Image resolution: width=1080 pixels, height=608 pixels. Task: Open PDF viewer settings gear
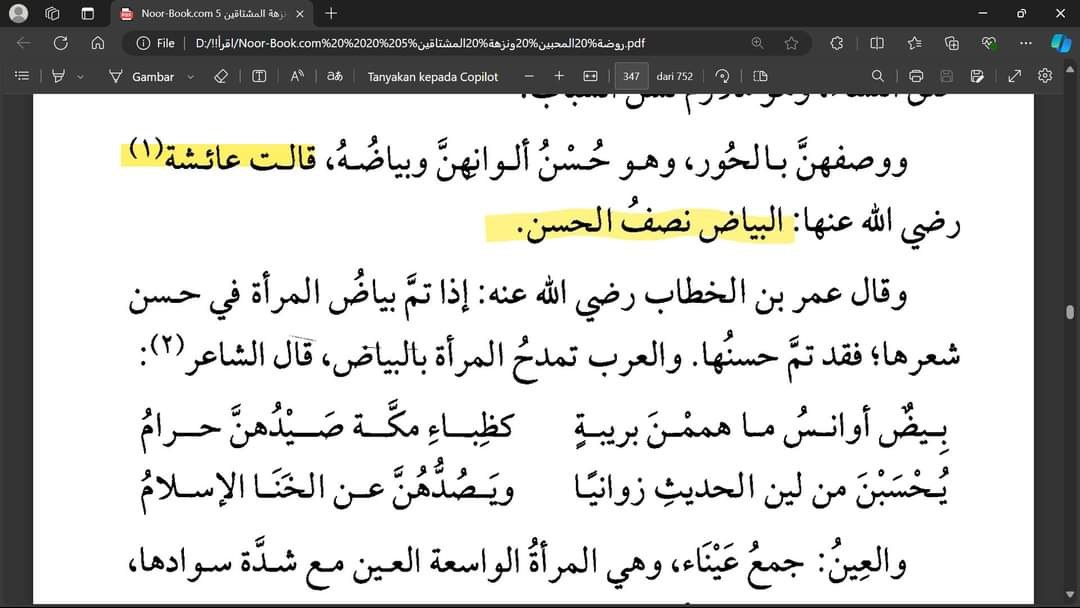click(1045, 76)
